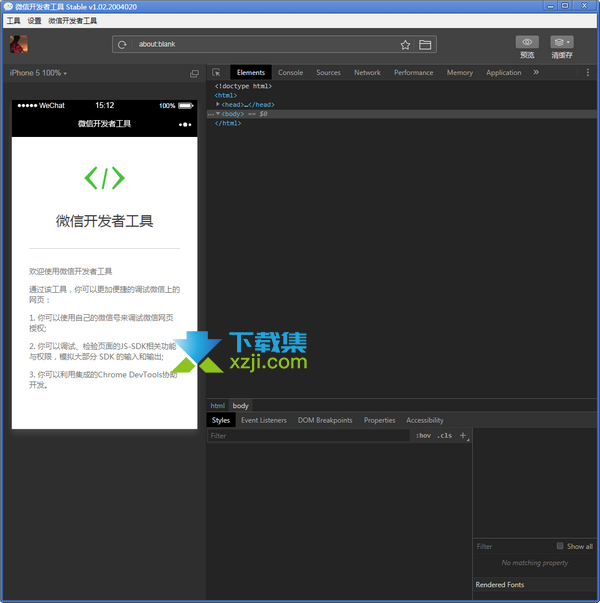Screen dimensions: 600x603
Task: Switch to the Elements tab
Action: [251, 72]
